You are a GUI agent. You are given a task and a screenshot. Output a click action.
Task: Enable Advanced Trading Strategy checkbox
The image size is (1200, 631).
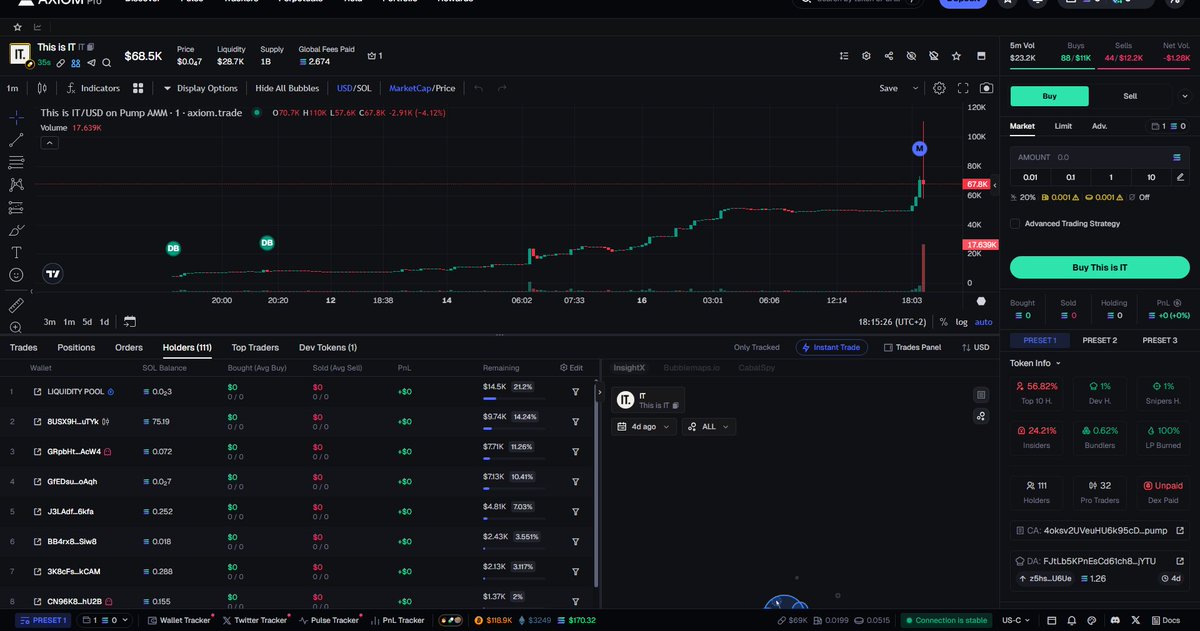coord(1015,224)
